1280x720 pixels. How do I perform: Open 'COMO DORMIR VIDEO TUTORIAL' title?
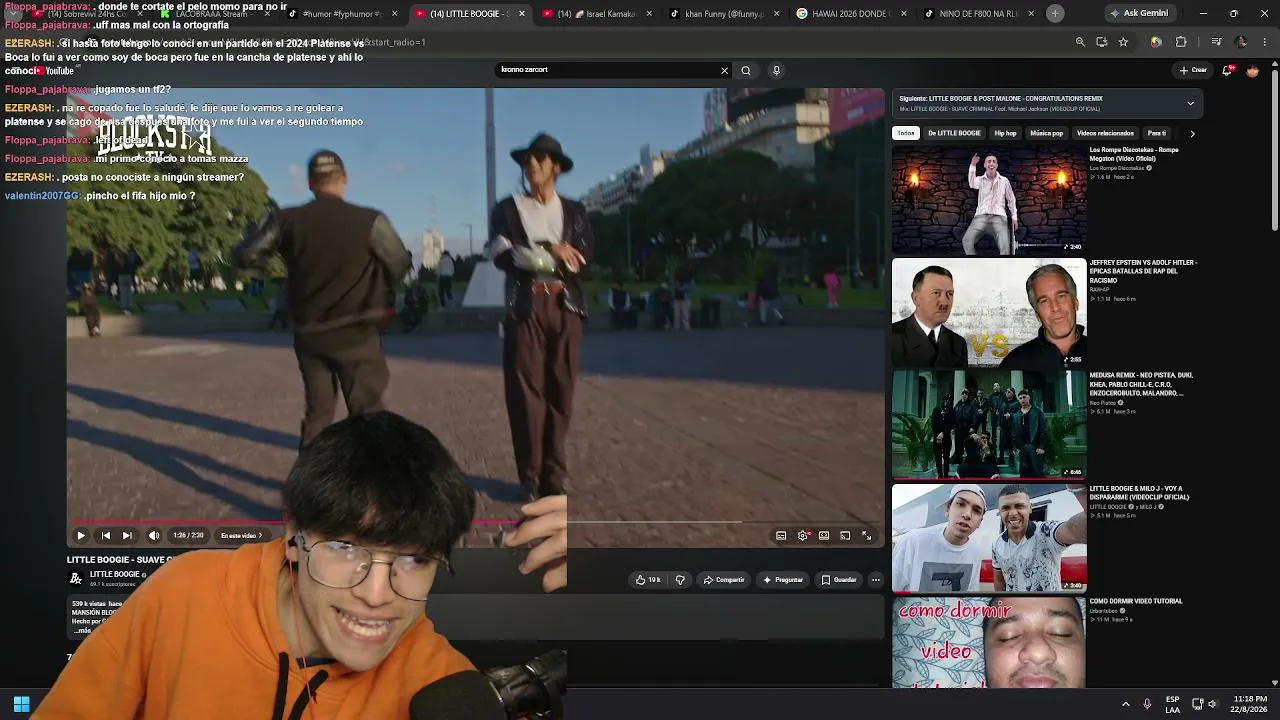click(1136, 601)
